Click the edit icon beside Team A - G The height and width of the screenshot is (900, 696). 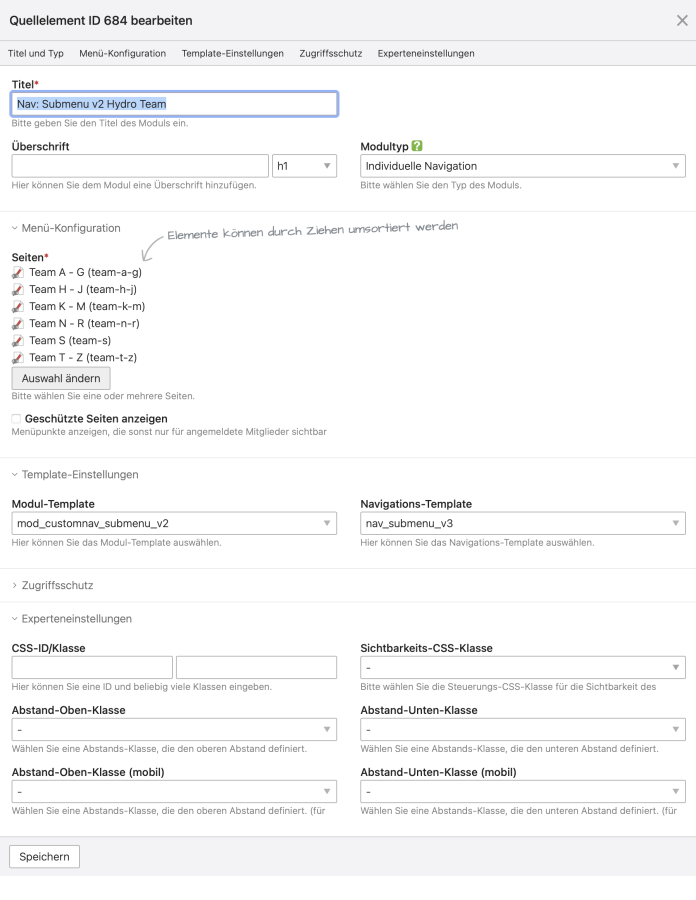pos(18,273)
